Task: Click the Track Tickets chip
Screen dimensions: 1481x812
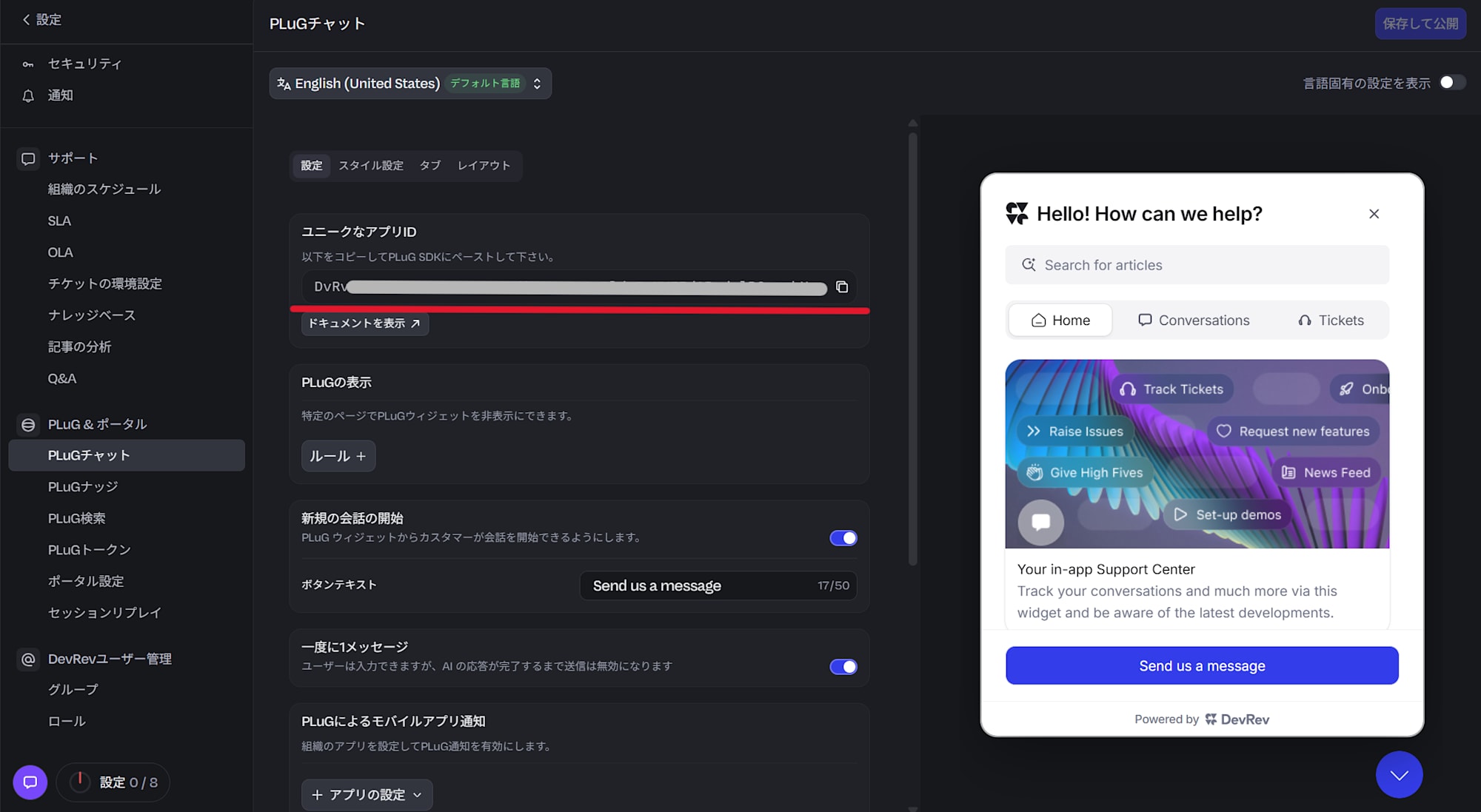Action: tap(1171, 389)
